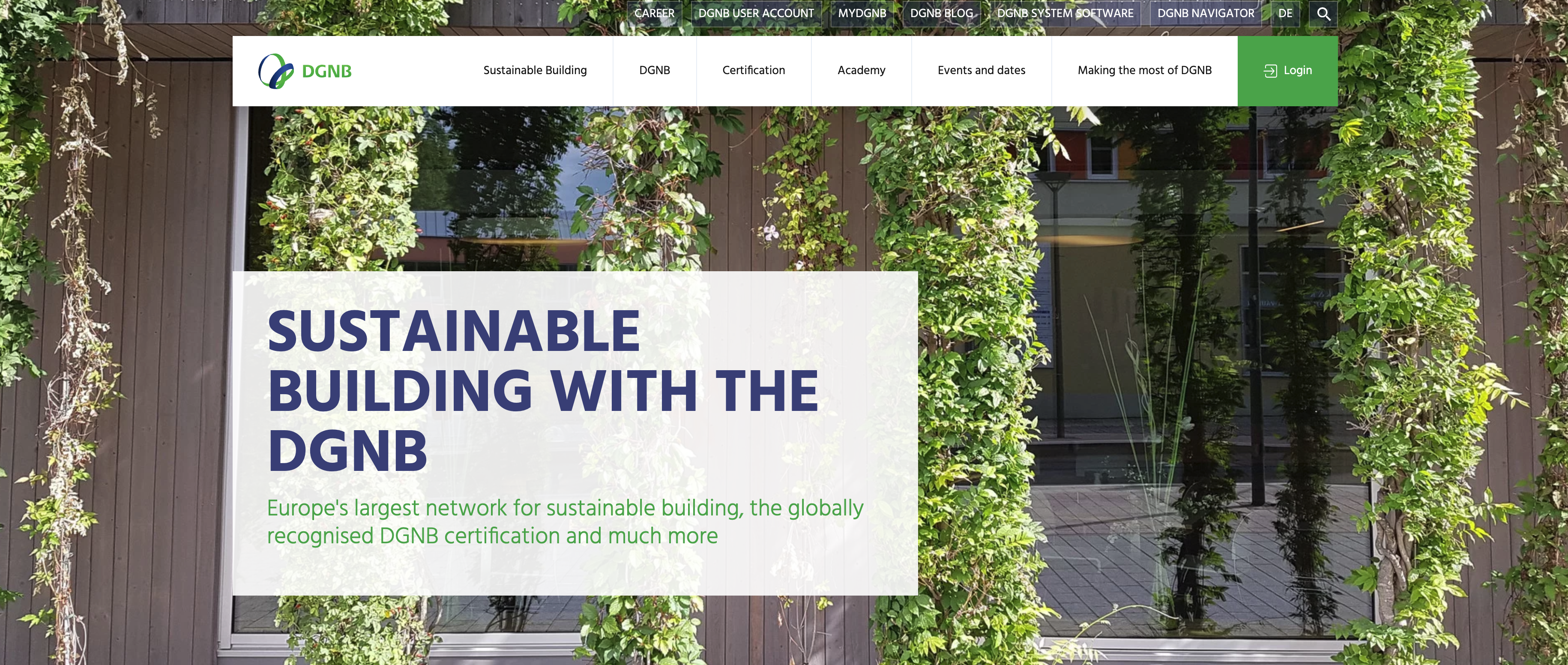Expand the DGNB navigation menu
Image resolution: width=1568 pixels, height=665 pixels.
pyautogui.click(x=654, y=71)
